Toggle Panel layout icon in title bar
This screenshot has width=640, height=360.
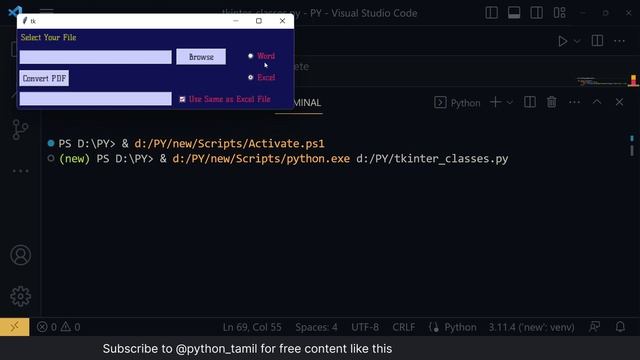click(514, 13)
